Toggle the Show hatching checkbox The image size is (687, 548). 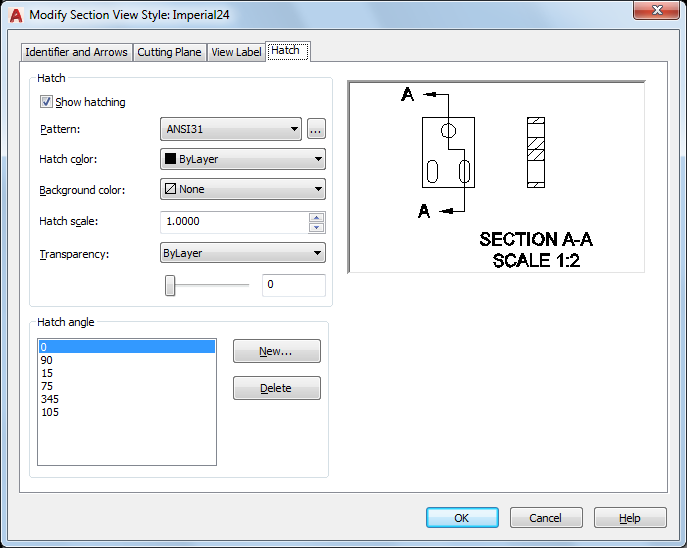(47, 102)
